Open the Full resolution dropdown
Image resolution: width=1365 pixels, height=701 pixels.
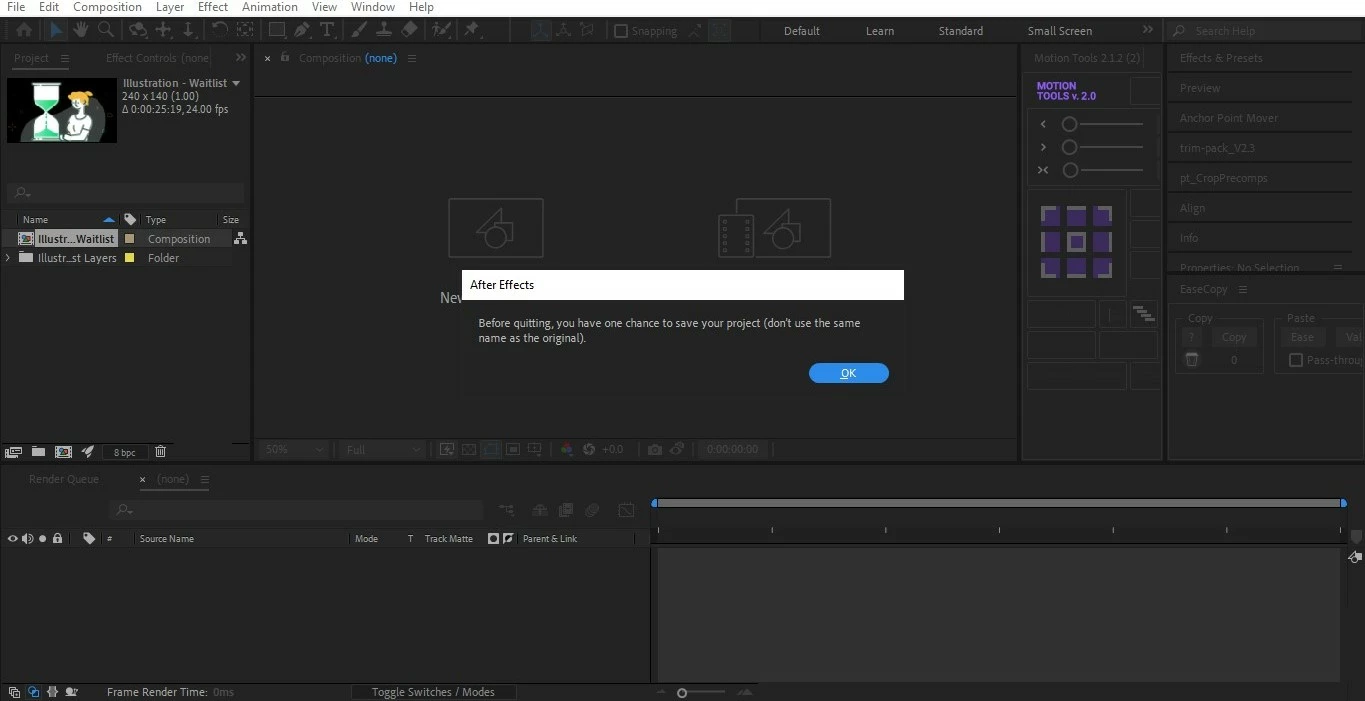pos(383,450)
